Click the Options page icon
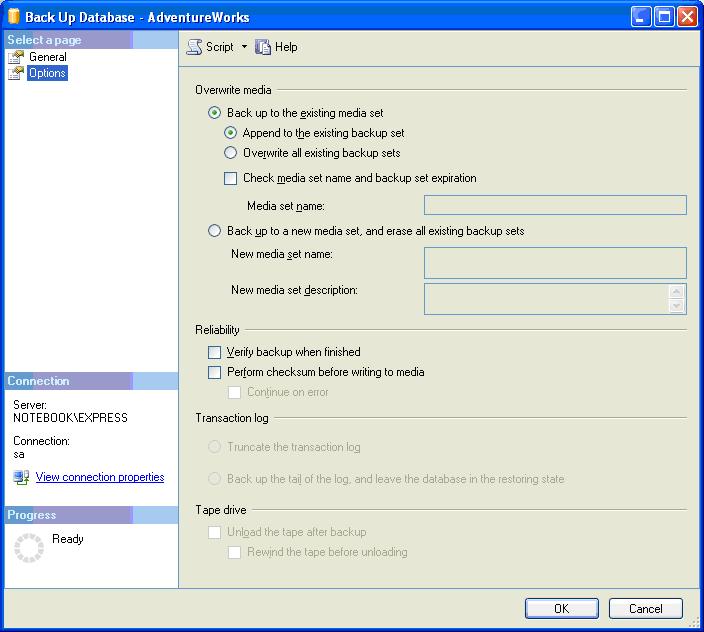Image resolution: width=704 pixels, height=632 pixels. (x=16, y=73)
